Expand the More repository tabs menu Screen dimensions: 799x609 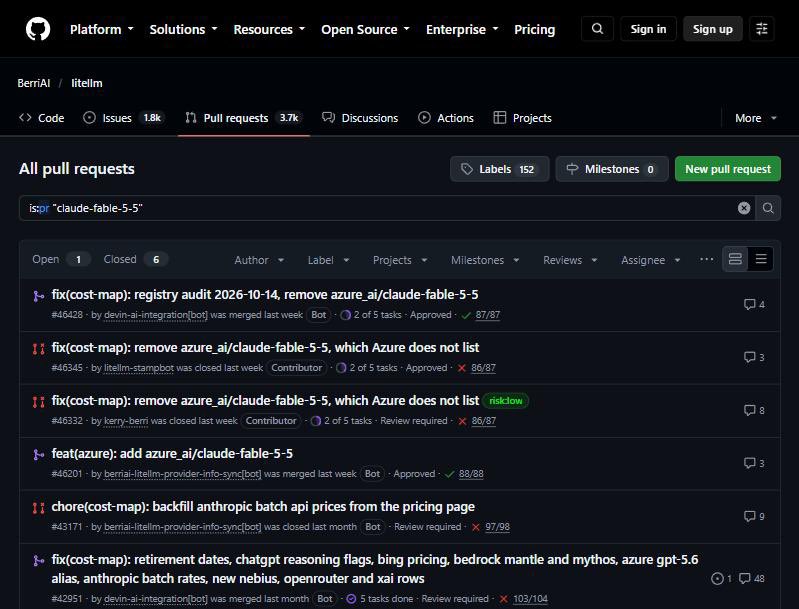[756, 118]
